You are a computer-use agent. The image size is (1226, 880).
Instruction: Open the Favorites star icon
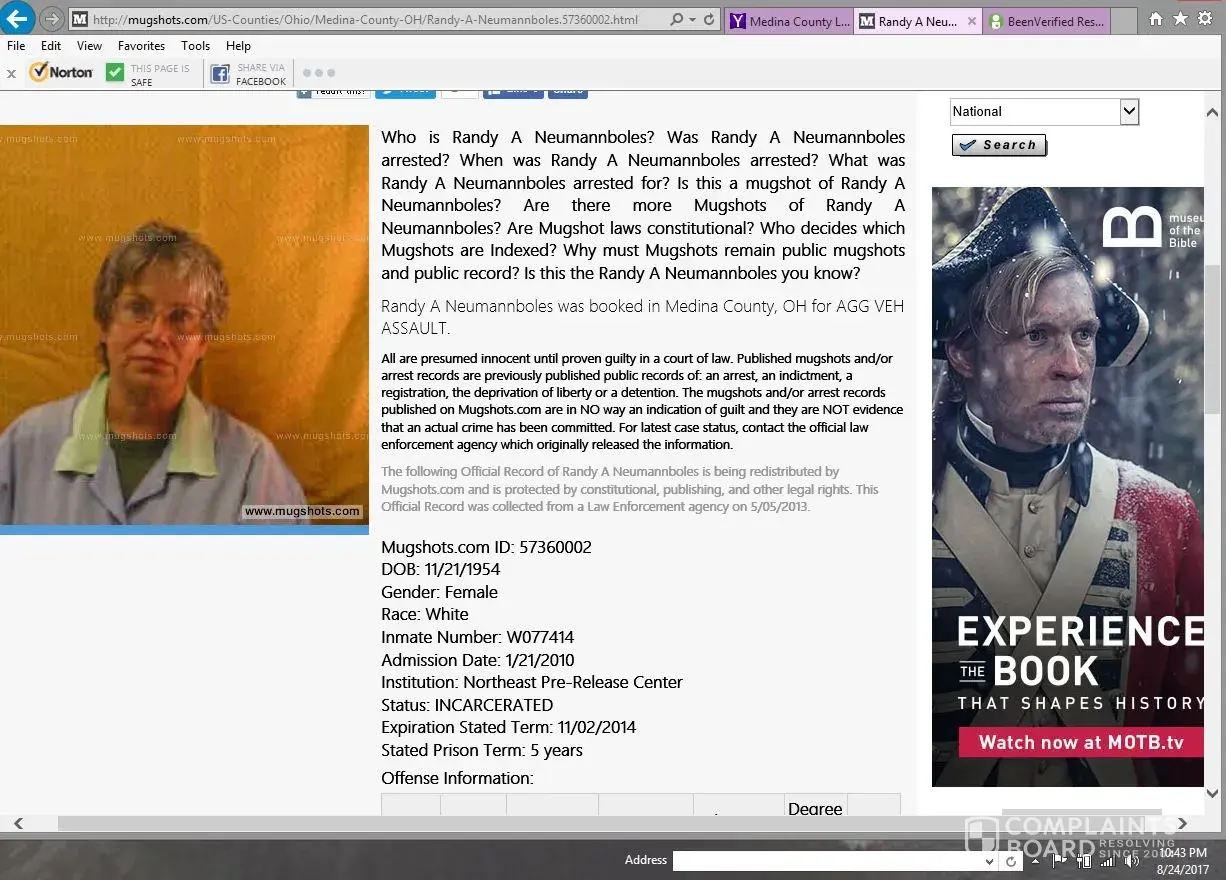[x=1180, y=19]
